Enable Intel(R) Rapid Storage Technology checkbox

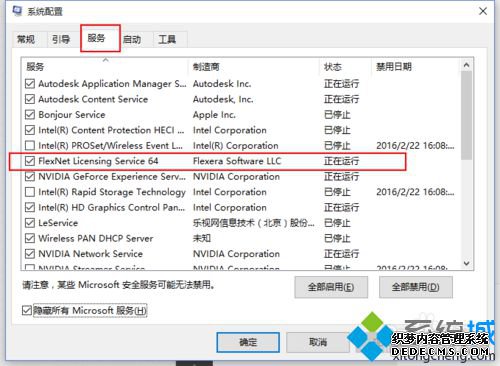point(30,192)
